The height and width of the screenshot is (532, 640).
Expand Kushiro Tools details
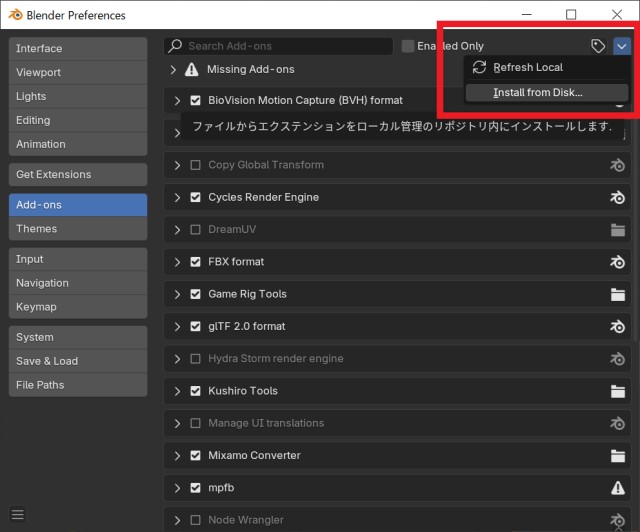click(177, 391)
